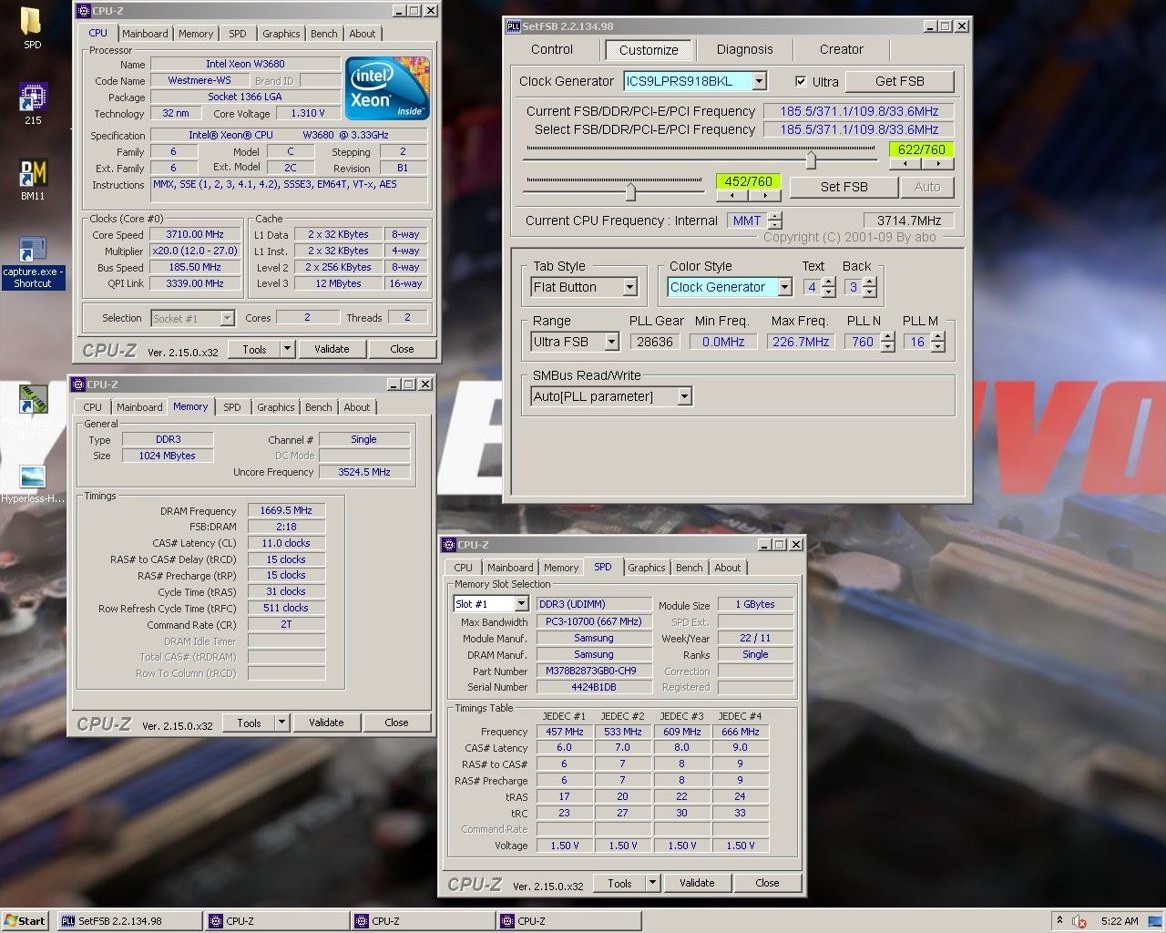Image resolution: width=1166 pixels, height=933 pixels.
Task: Open the Socket #1 Selection dropdown
Action: 227,318
